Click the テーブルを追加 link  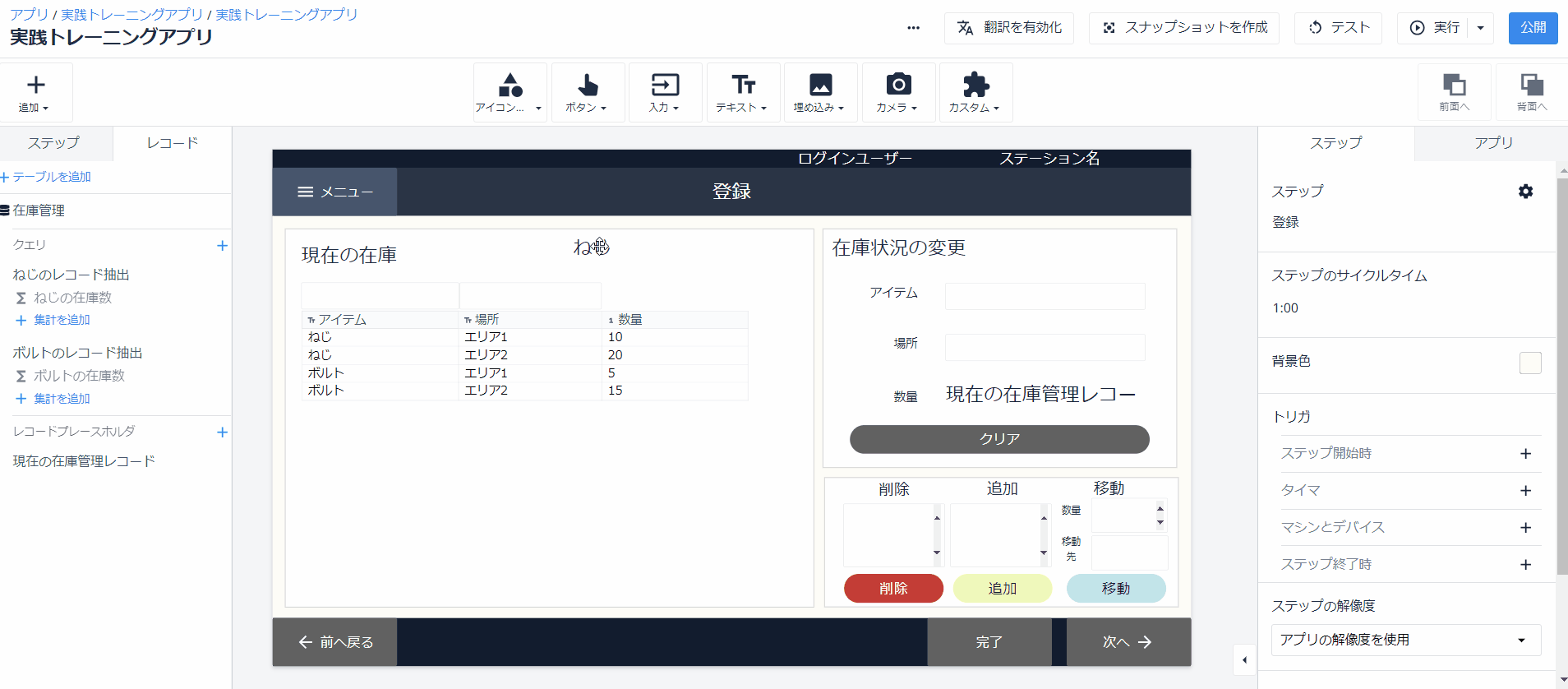coord(46,177)
